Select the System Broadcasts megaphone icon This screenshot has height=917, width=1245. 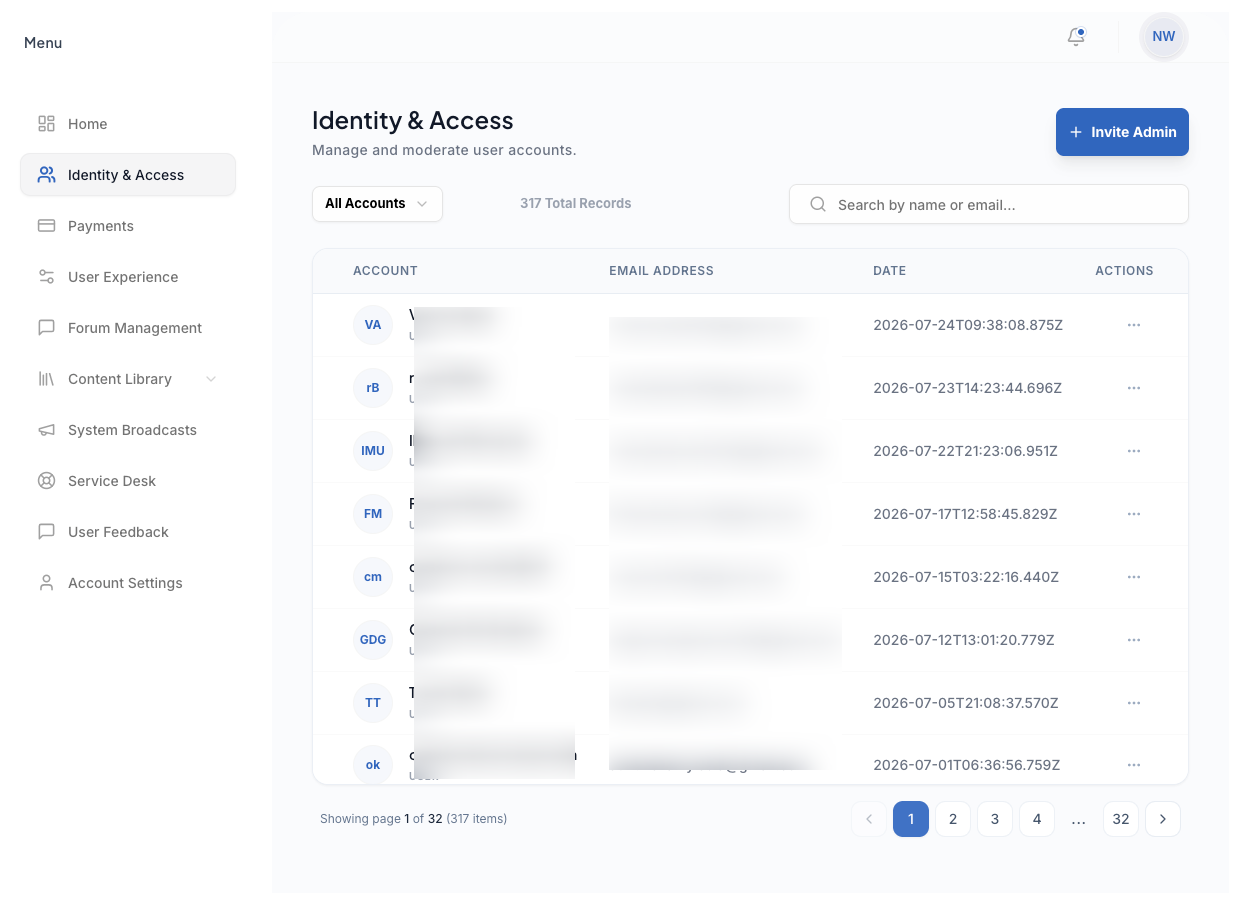point(46,430)
